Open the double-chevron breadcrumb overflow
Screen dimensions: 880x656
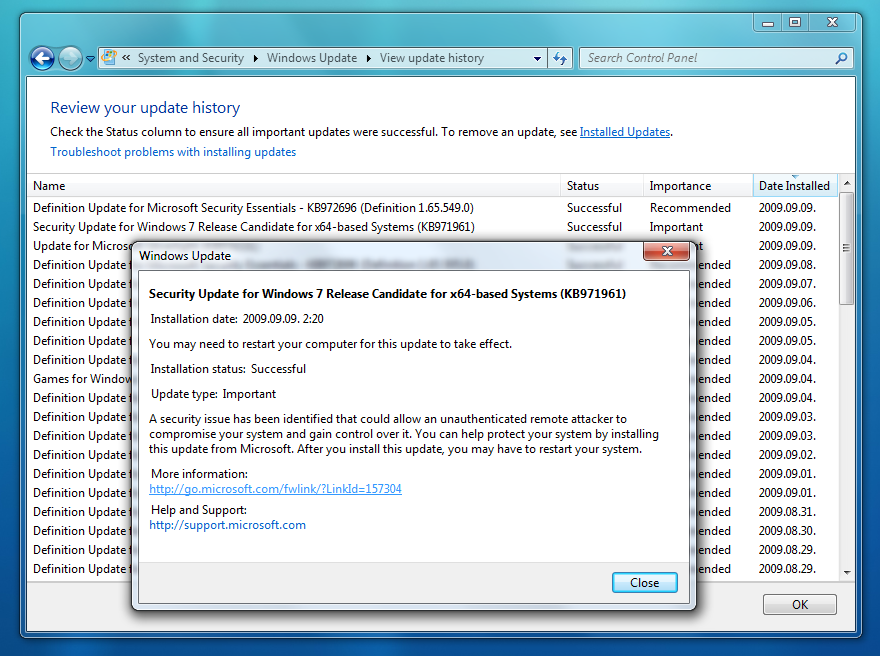click(x=126, y=58)
